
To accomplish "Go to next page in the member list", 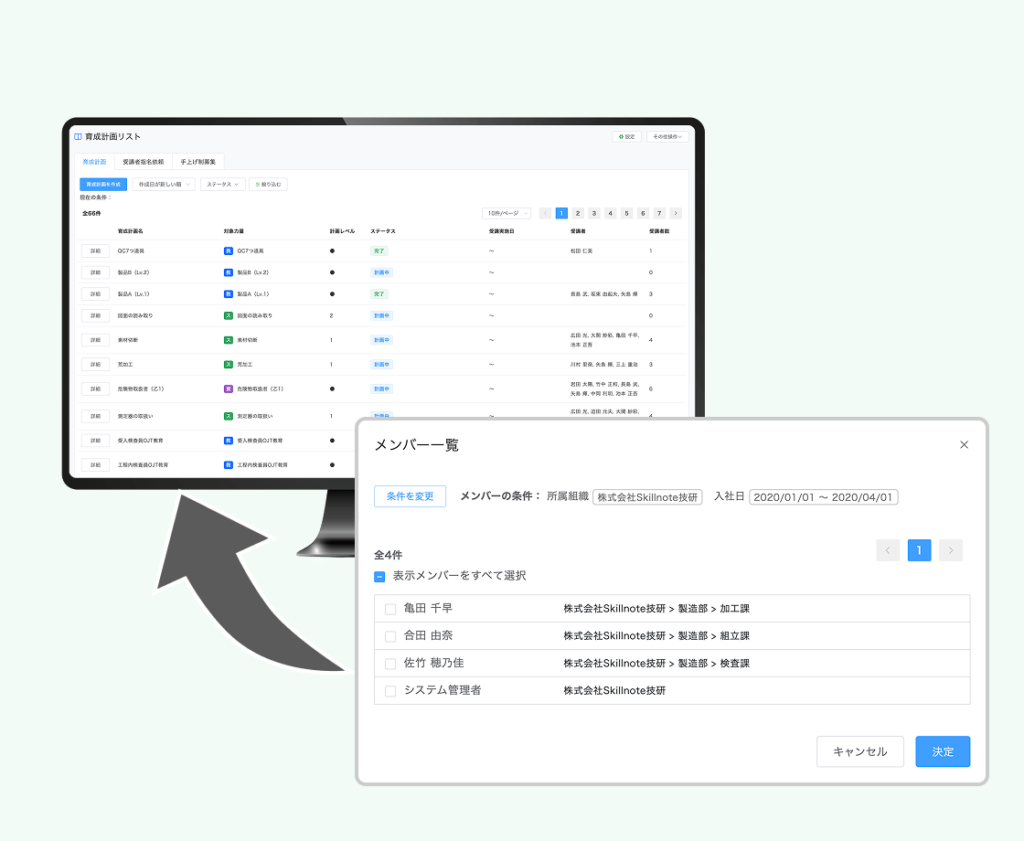I will point(951,550).
